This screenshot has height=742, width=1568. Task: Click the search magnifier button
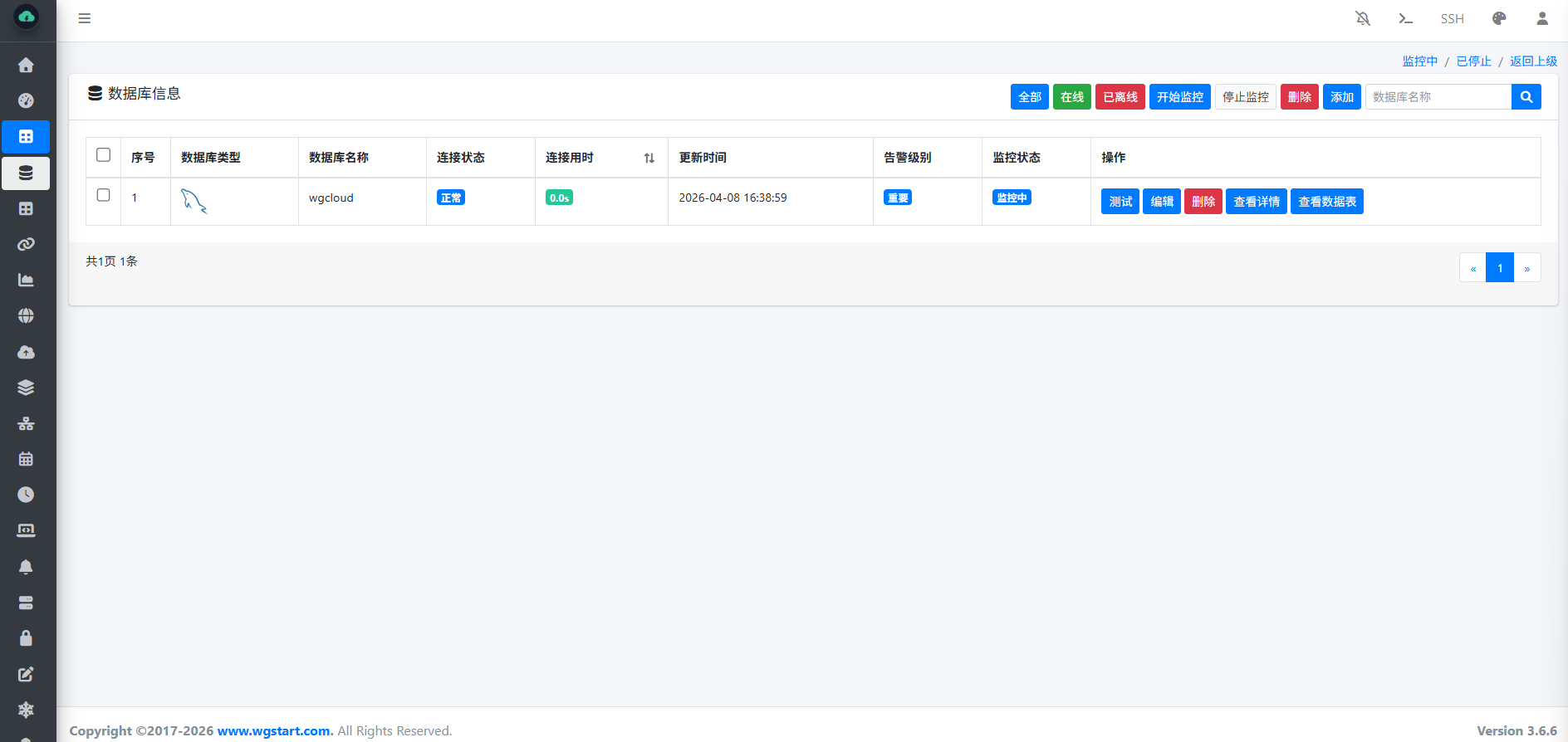[x=1526, y=97]
